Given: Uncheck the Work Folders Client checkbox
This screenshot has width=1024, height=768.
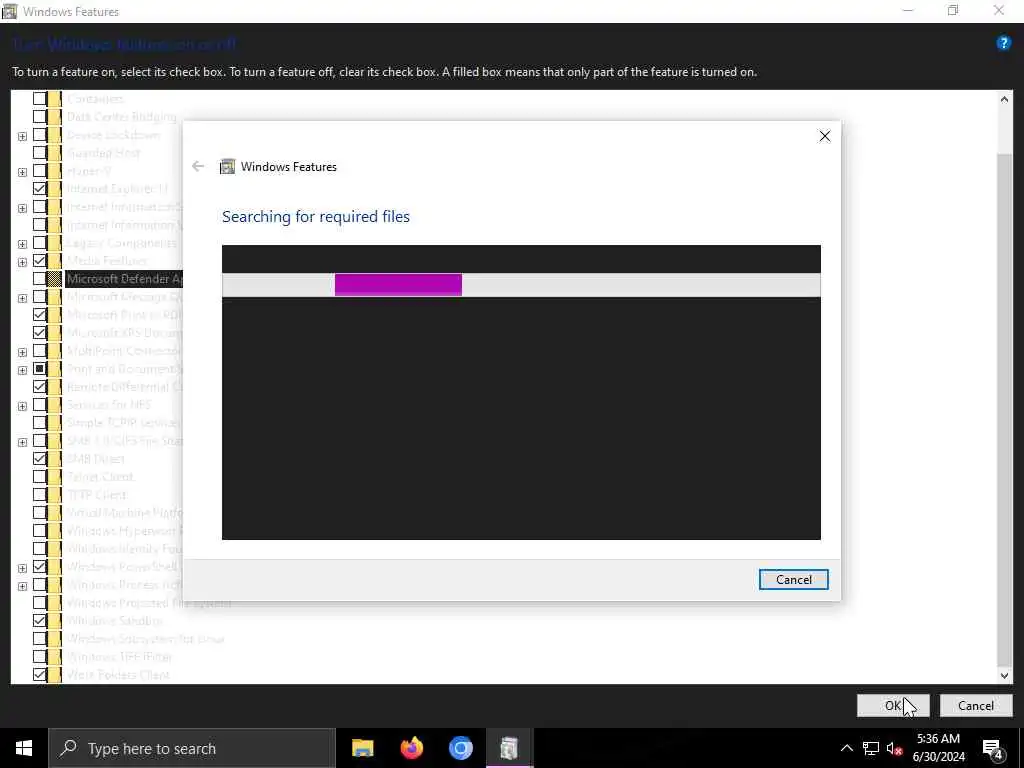Looking at the screenshot, I should [39, 675].
